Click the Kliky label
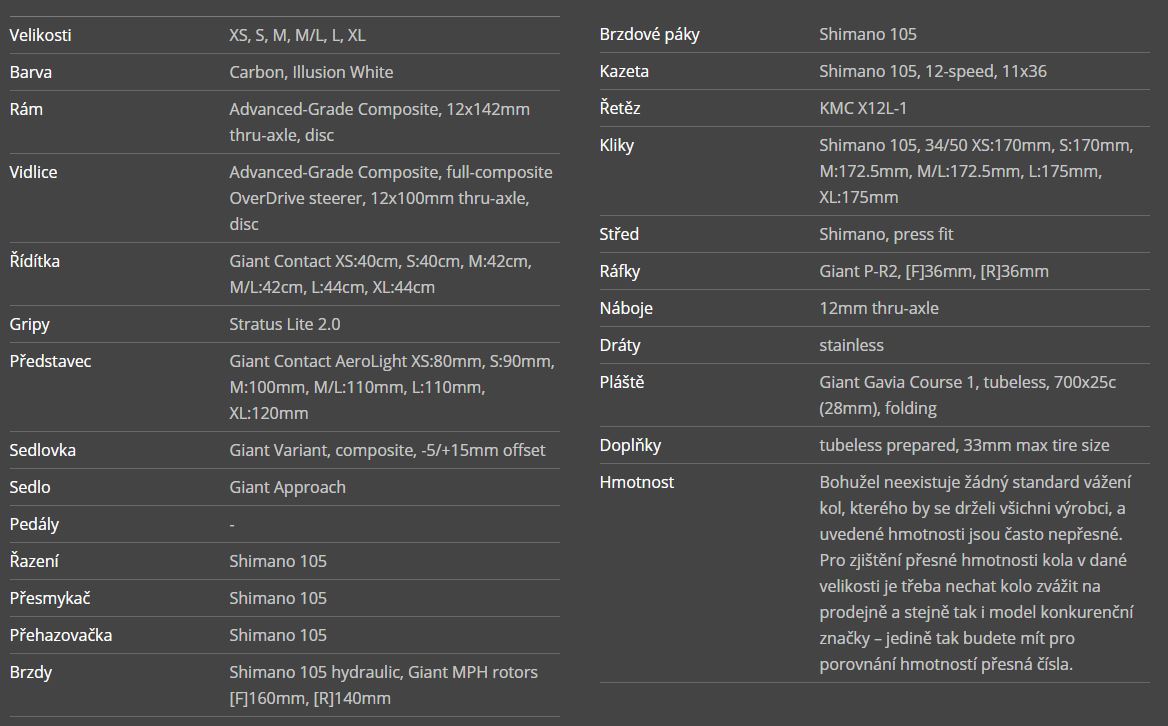 [x=617, y=145]
